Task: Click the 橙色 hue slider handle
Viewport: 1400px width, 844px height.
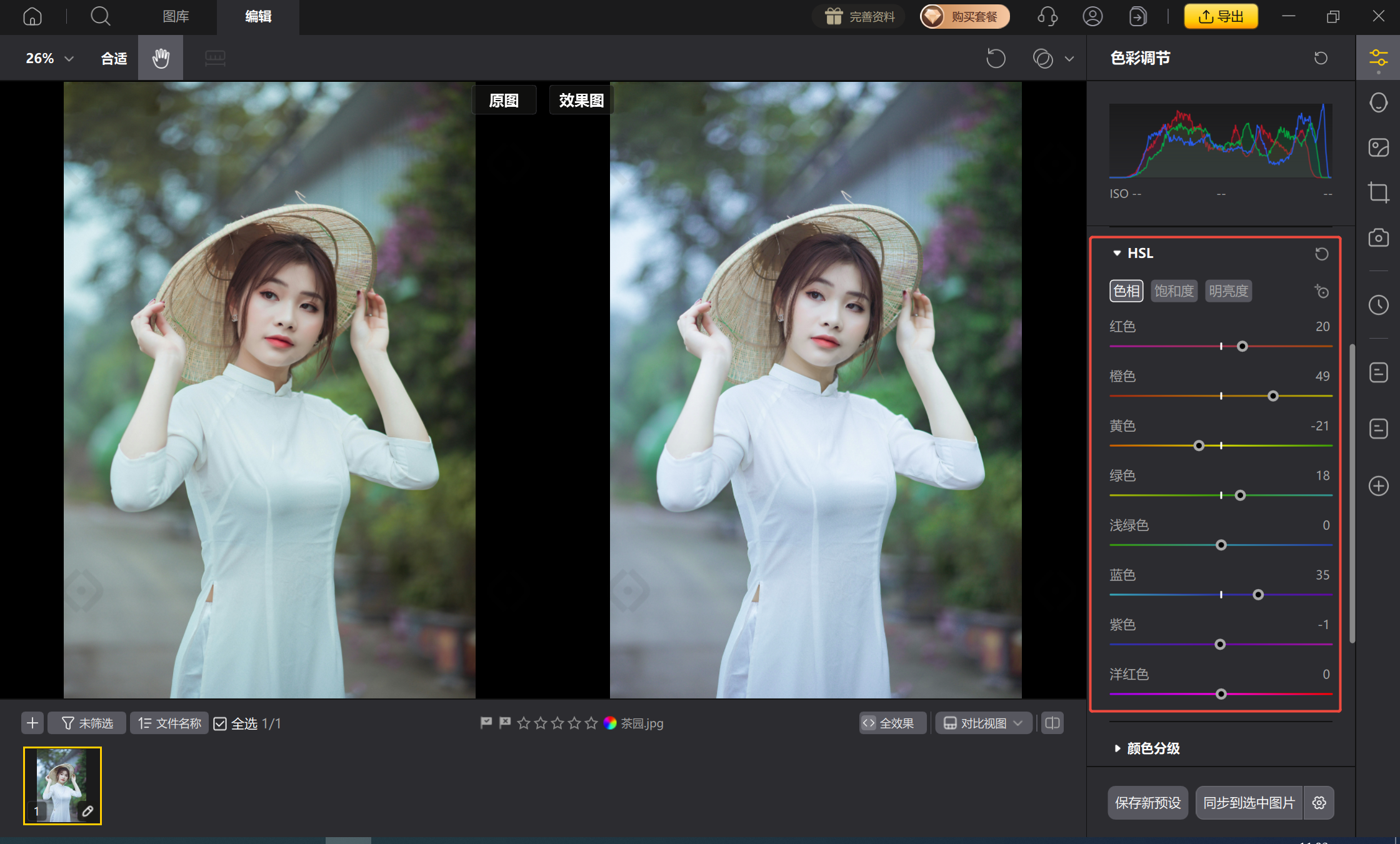Action: 1273,396
